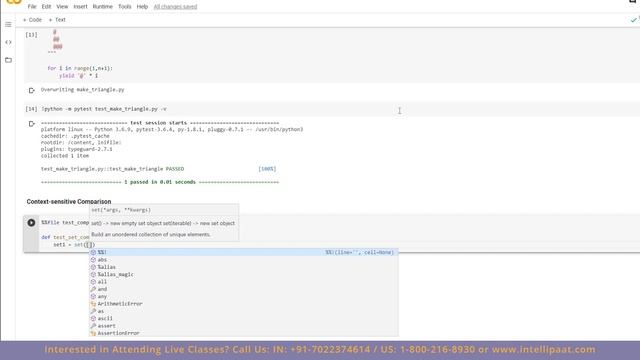640x360 pixels.
Task: Click the '[100%]' progress text
Action: [x=267, y=169]
